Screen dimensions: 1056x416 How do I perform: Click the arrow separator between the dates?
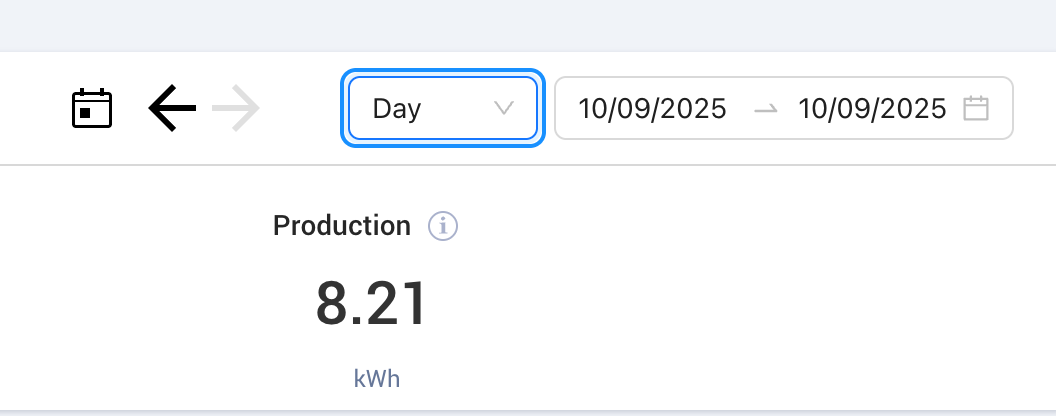click(765, 108)
